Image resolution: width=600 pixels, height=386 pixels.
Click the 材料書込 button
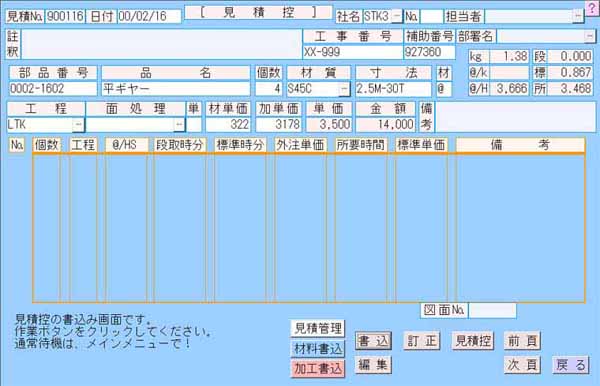318,349
